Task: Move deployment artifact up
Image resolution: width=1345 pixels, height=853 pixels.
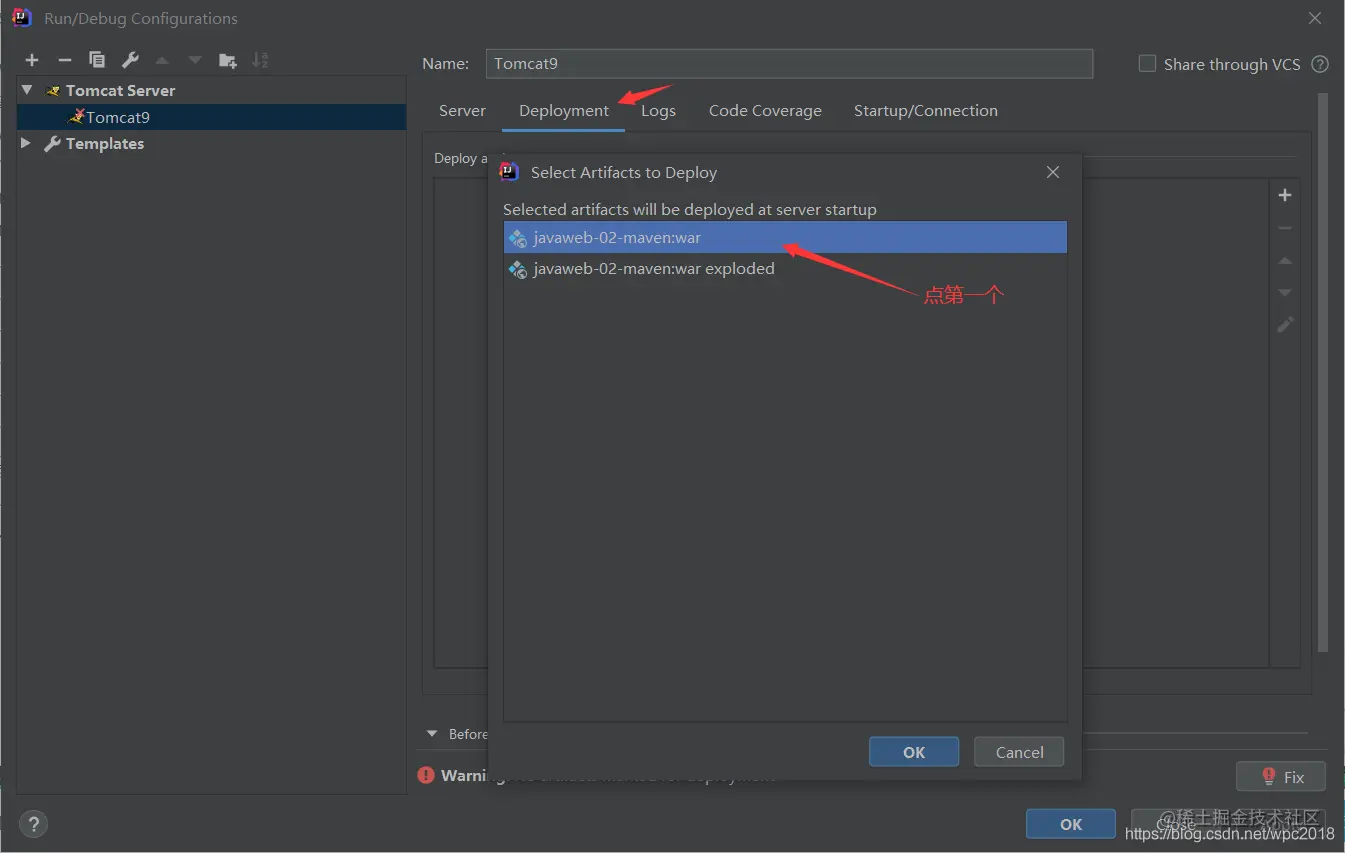Action: click(1285, 261)
